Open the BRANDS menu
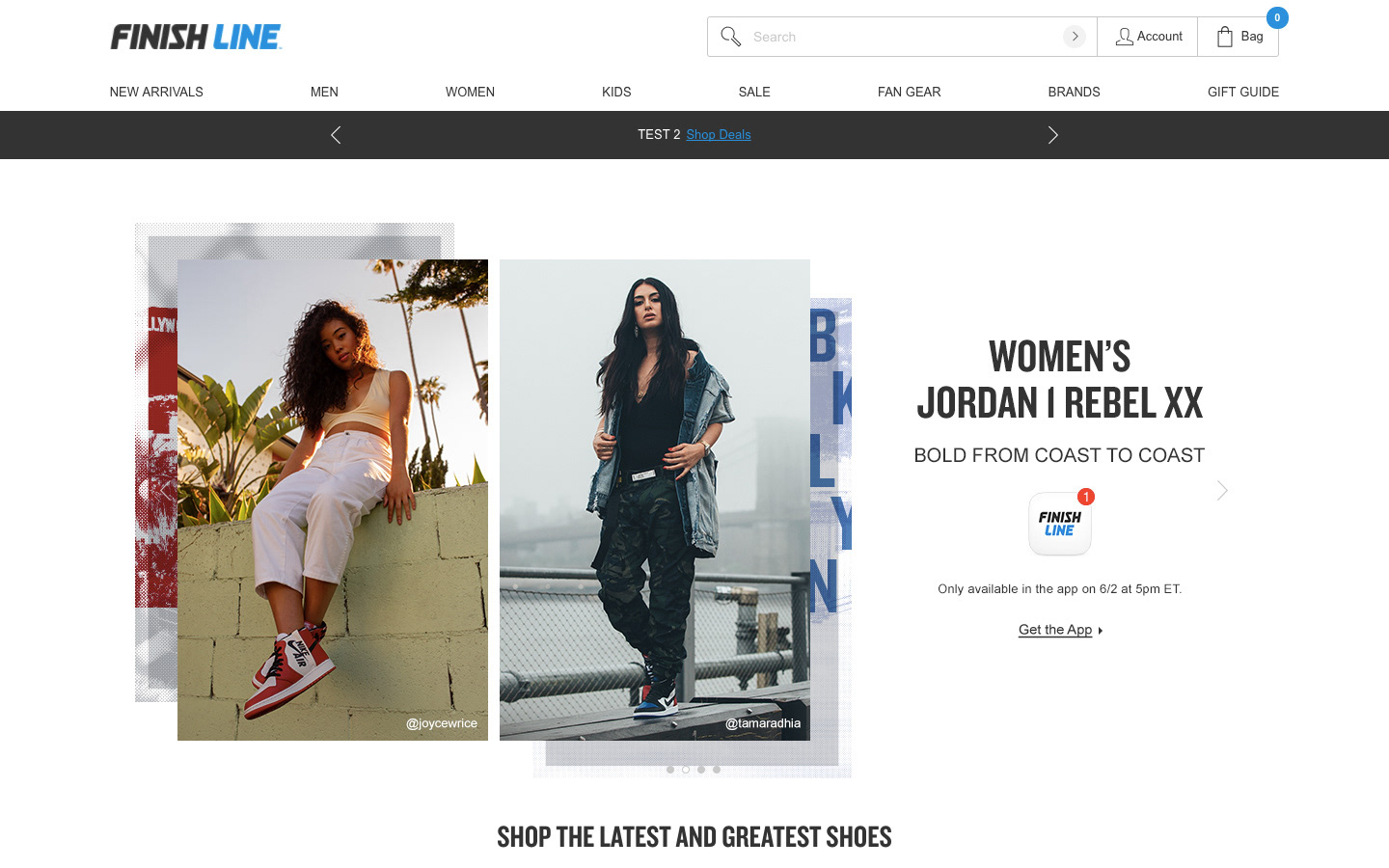Viewport: 1389px width, 868px height. click(1074, 92)
